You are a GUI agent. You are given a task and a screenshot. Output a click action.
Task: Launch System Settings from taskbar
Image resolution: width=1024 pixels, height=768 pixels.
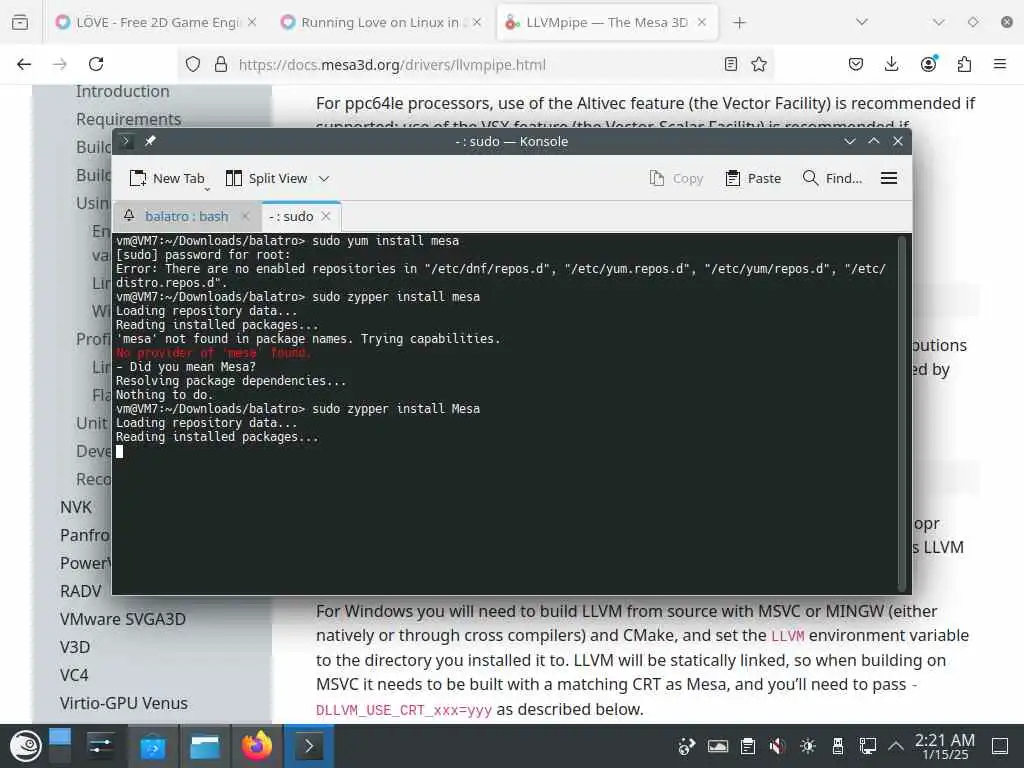[x=101, y=746]
